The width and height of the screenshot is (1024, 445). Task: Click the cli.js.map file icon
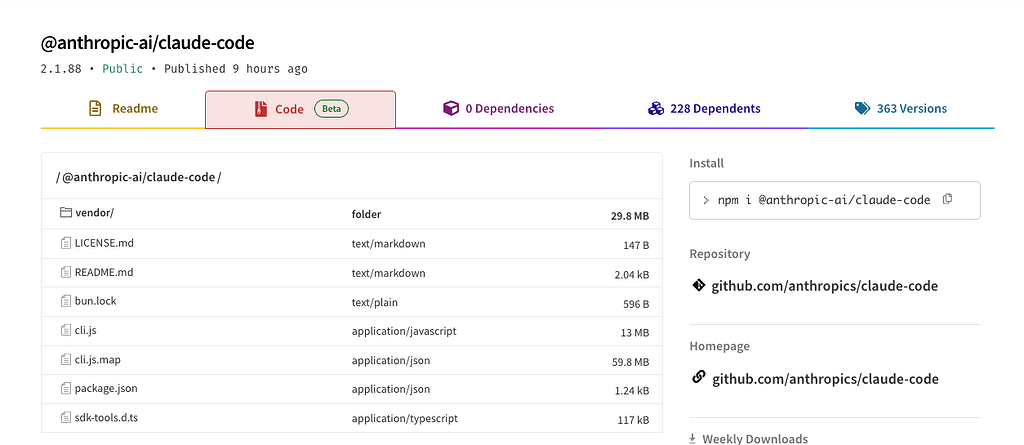click(x=65, y=359)
